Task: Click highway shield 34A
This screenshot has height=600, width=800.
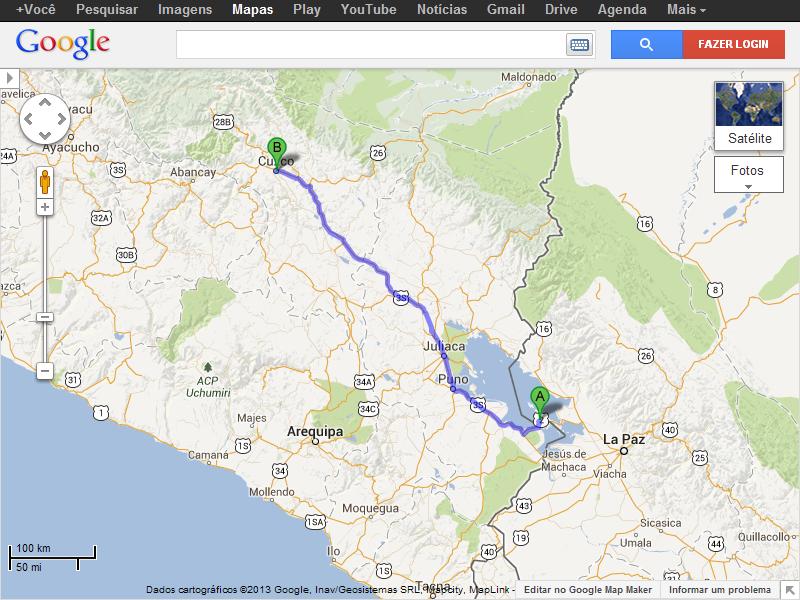Action: click(x=364, y=381)
